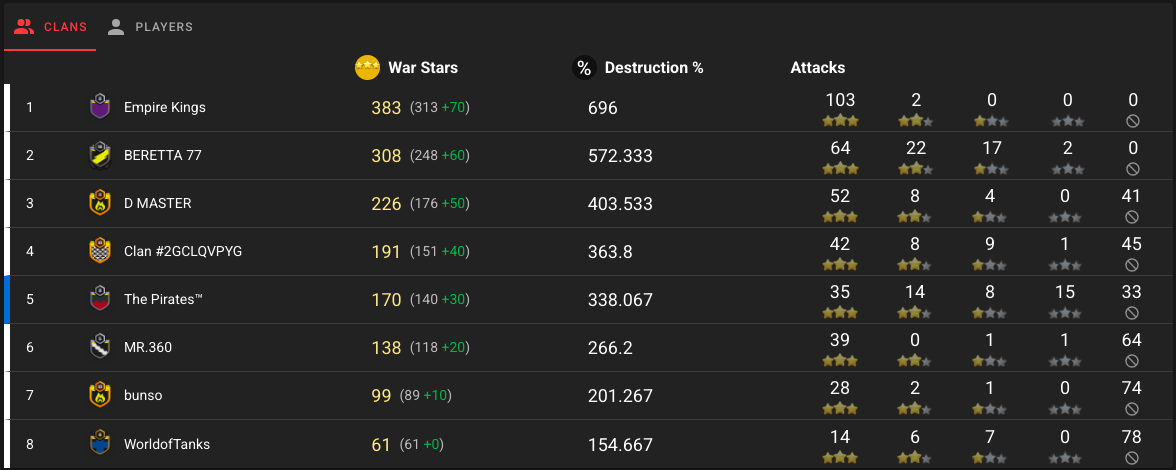Click the Empire Kings clan badge

point(100,106)
